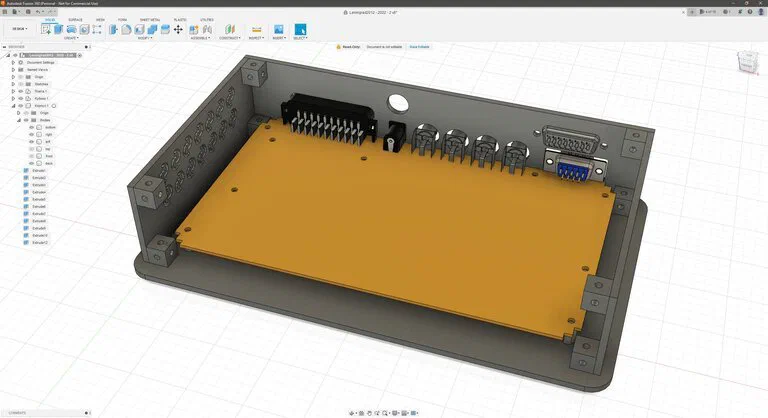This screenshot has width=768, height=418.
Task: Switch to the Utilities tab
Action: [207, 20]
